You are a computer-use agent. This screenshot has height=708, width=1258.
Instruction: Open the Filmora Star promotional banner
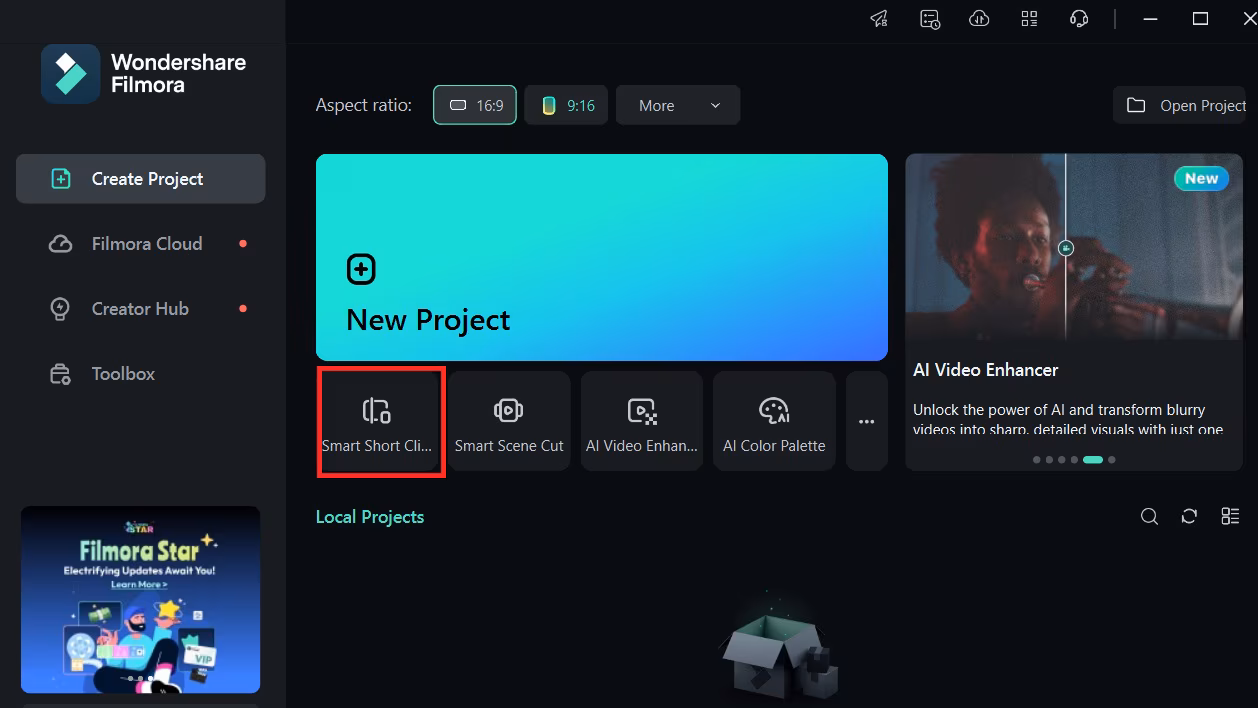[x=141, y=600]
